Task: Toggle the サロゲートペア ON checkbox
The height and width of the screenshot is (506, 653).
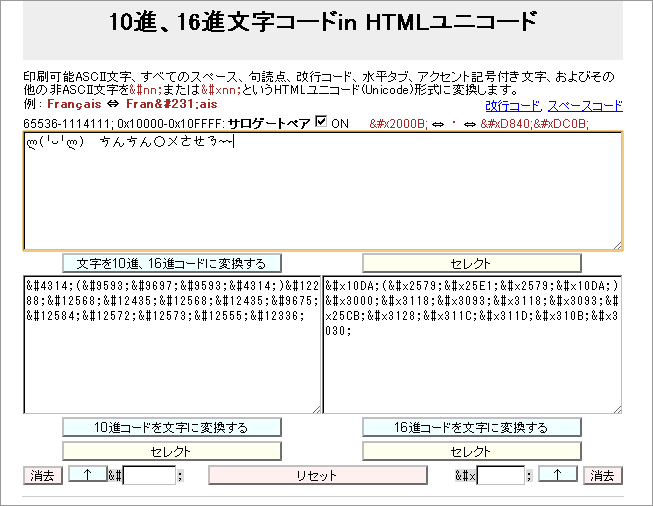Action: (321, 122)
